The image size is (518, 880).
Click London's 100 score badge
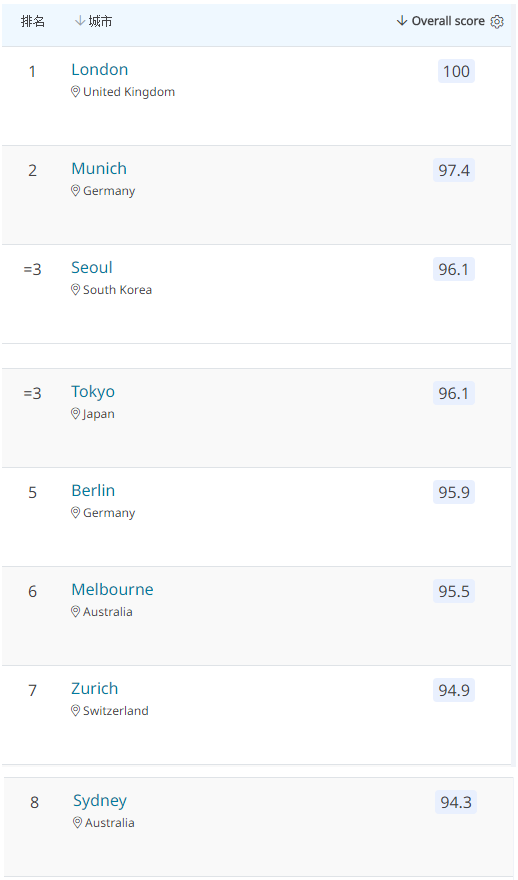coord(456,71)
